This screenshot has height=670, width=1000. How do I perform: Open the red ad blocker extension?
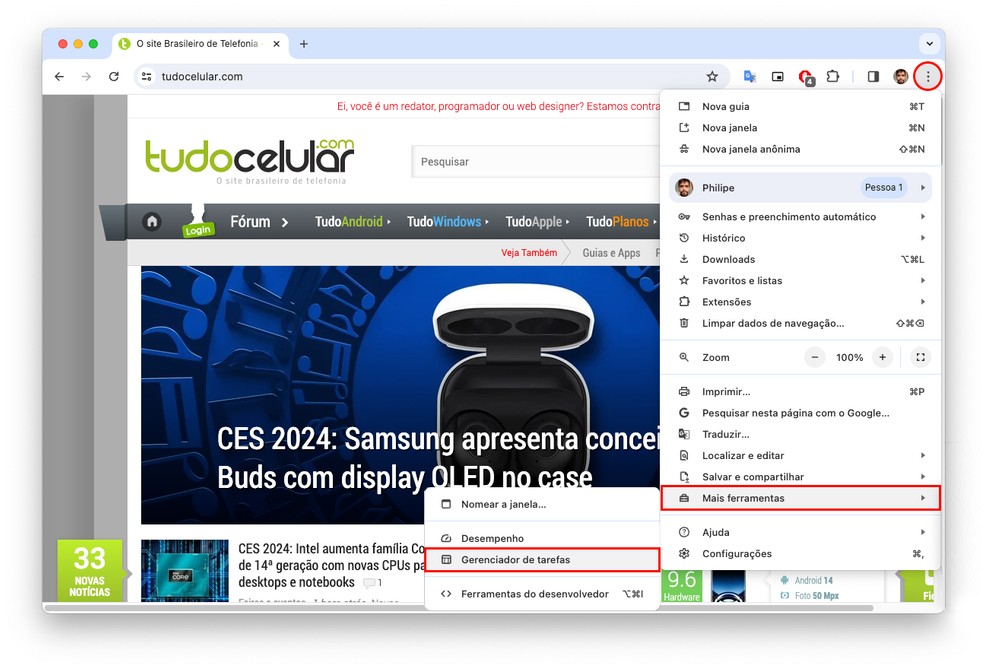pyautogui.click(x=805, y=77)
